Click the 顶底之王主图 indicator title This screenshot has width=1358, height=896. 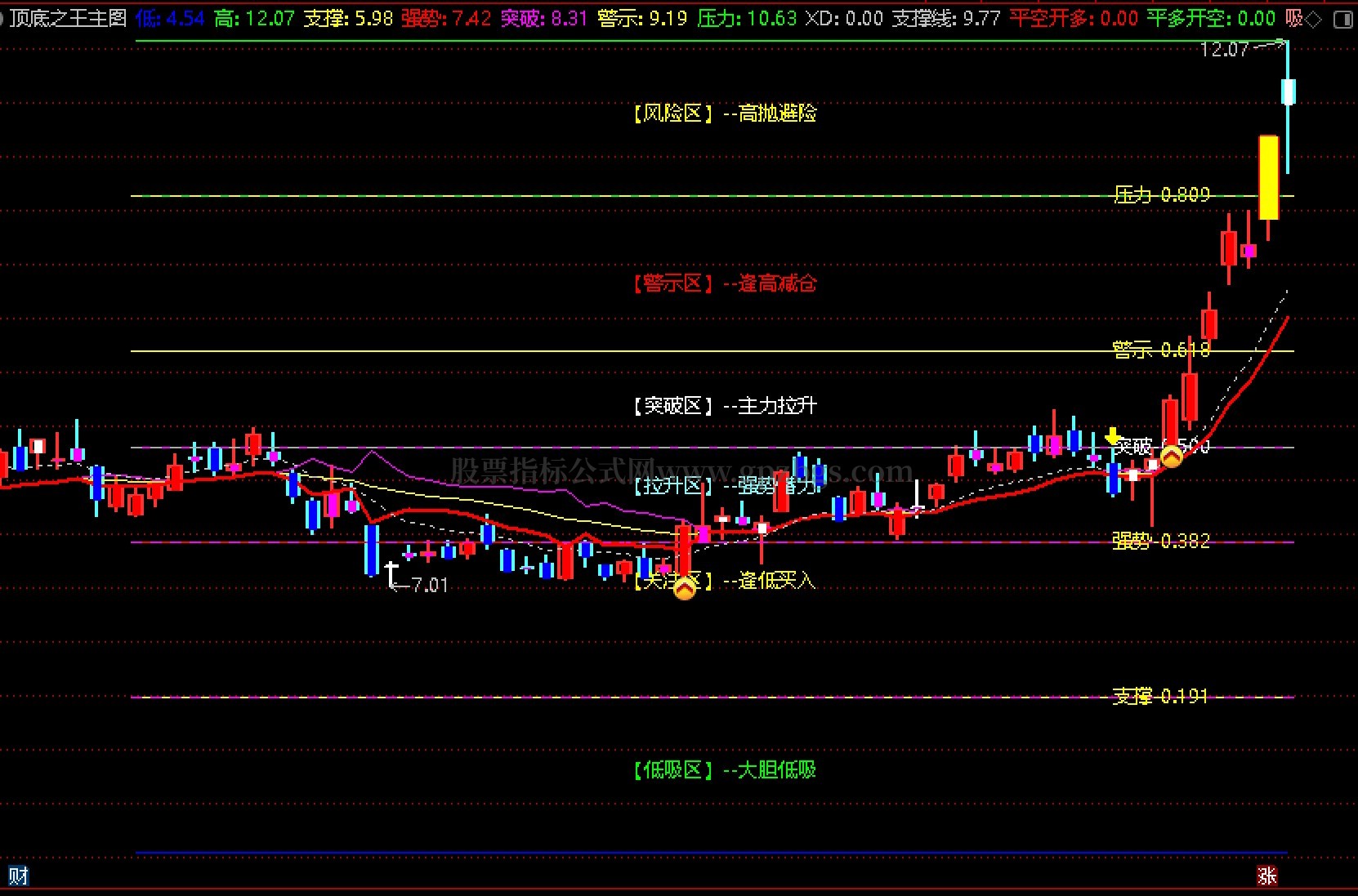[69, 18]
